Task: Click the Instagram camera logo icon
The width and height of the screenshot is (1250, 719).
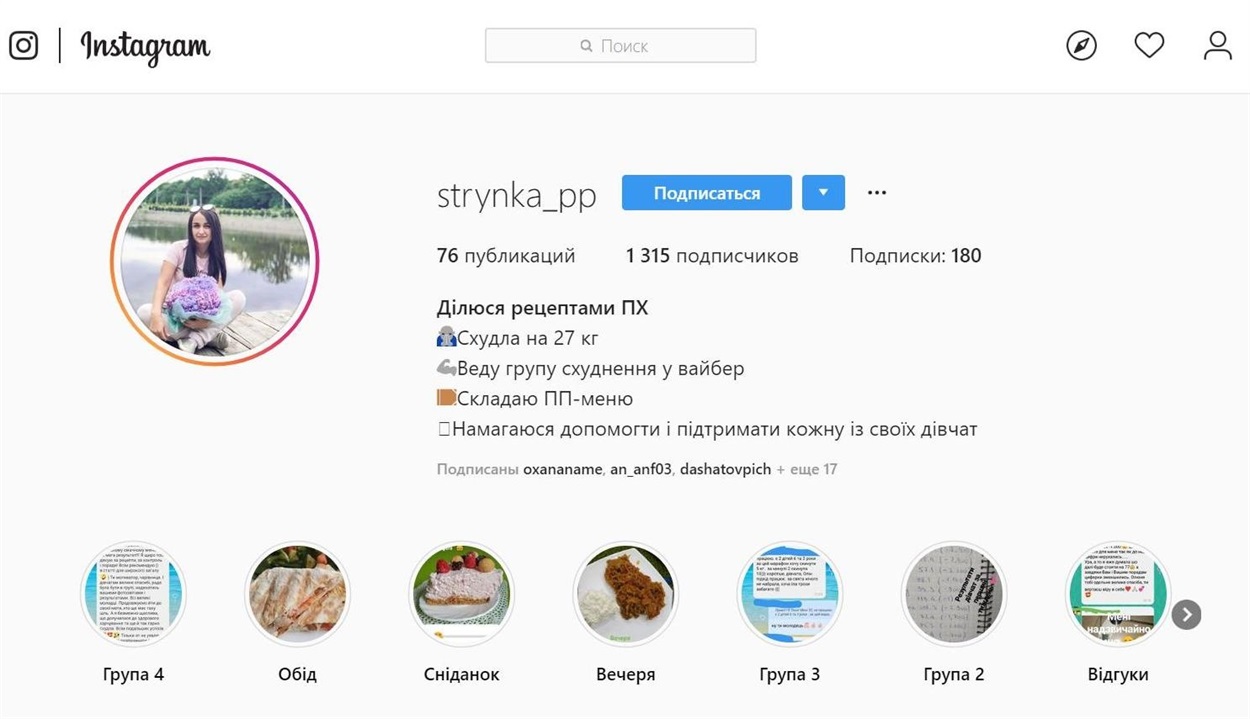Action: coord(24,46)
